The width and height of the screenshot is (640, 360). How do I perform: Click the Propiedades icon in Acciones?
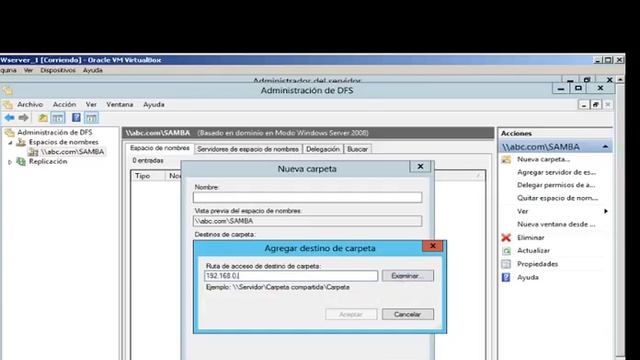coord(506,264)
